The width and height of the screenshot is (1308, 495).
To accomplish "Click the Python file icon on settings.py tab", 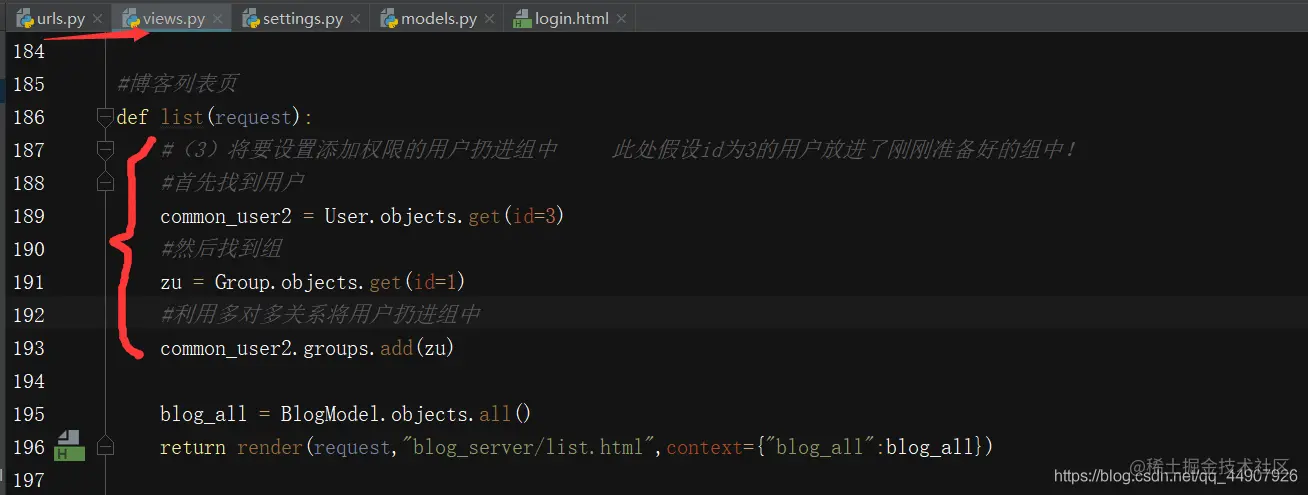I will point(250,17).
